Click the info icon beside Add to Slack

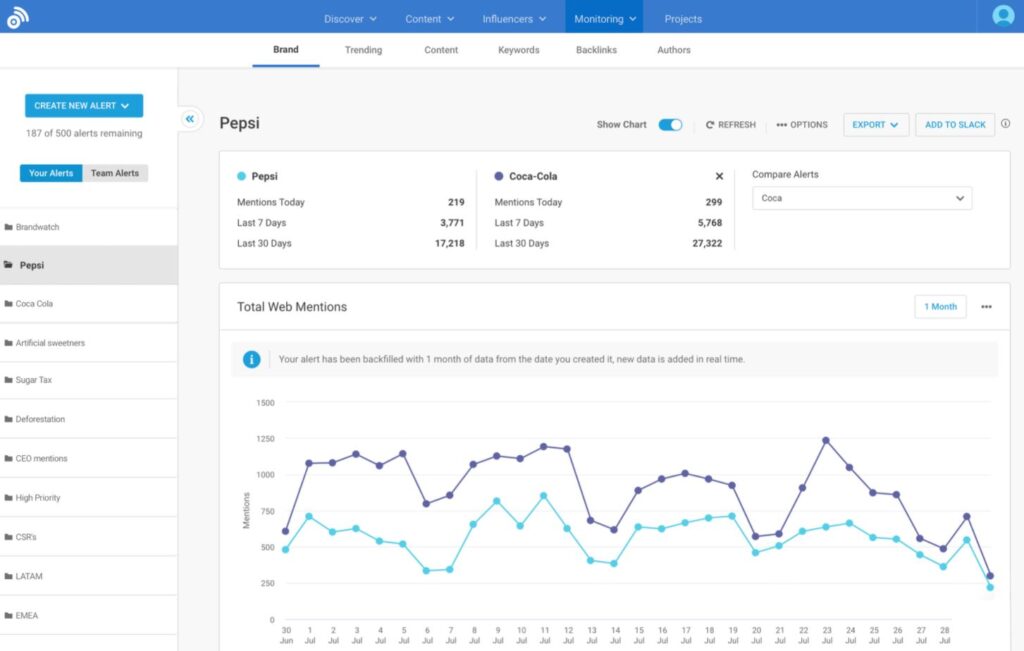point(1004,124)
